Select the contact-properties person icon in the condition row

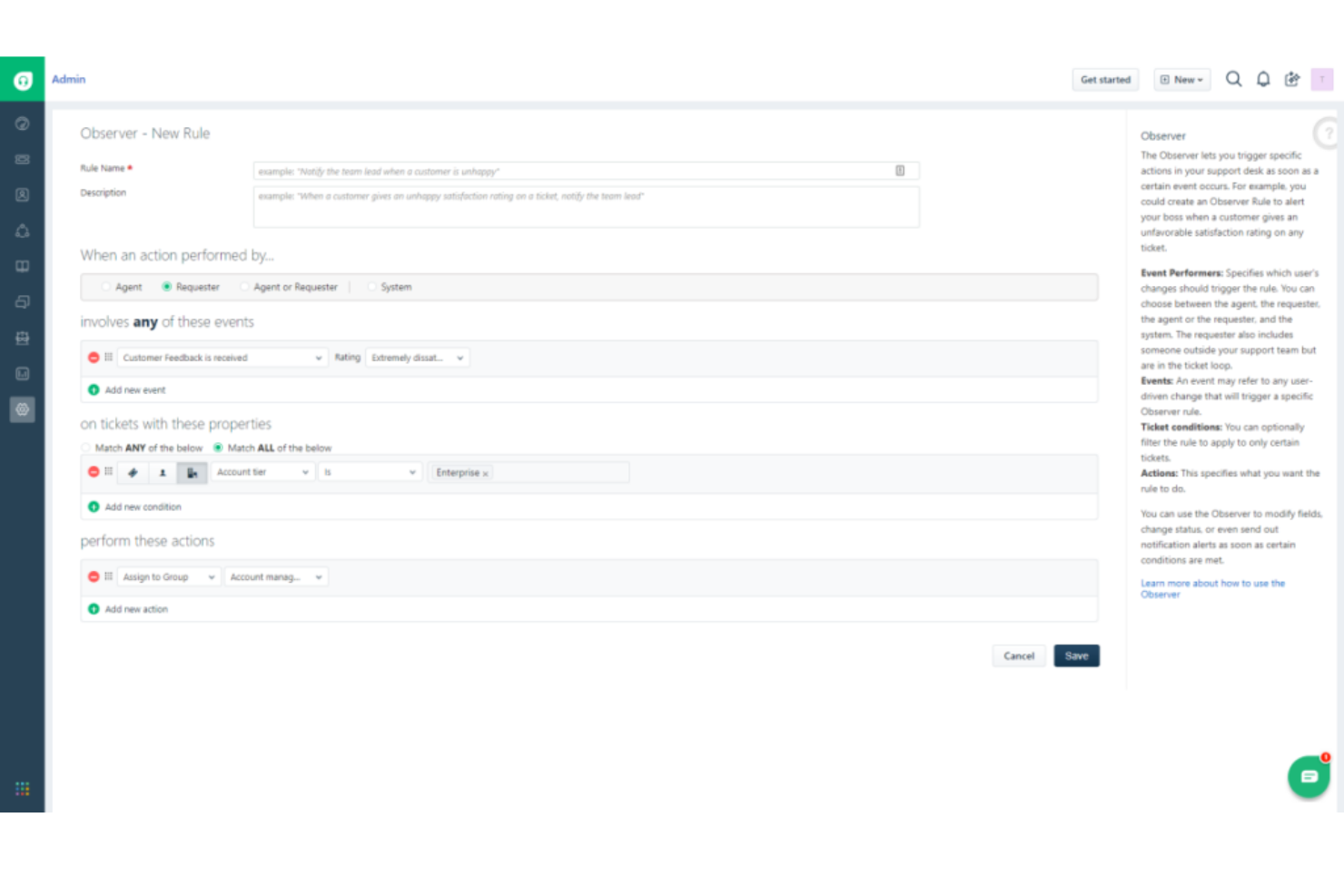pyautogui.click(x=162, y=472)
